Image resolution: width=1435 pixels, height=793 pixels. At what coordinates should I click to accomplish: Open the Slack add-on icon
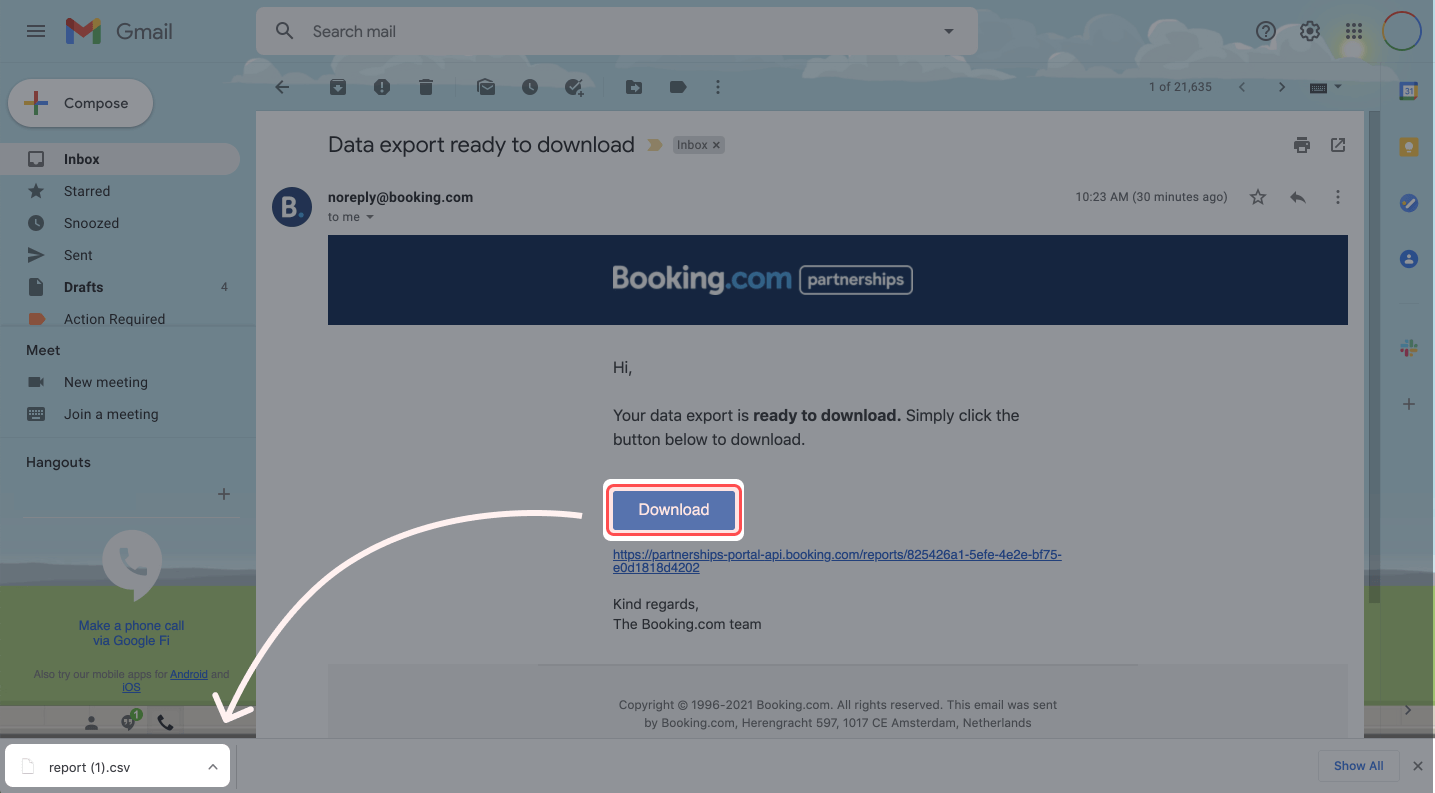click(x=1409, y=348)
